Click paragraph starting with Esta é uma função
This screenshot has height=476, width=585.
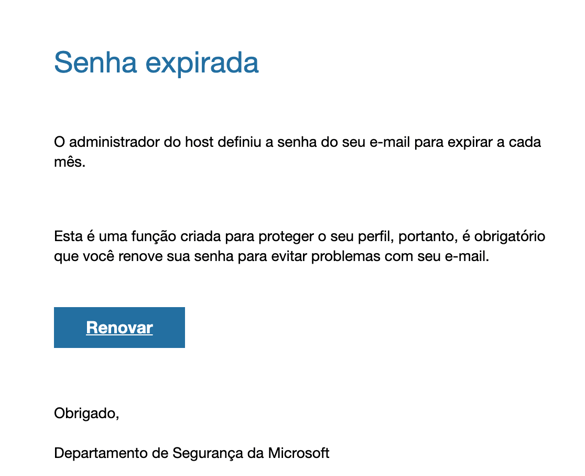tap(300, 246)
